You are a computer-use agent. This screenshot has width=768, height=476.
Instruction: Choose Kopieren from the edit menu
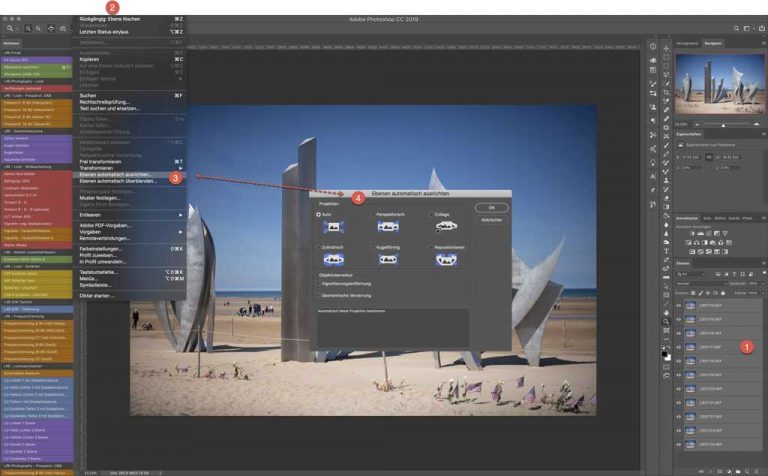(x=129, y=59)
